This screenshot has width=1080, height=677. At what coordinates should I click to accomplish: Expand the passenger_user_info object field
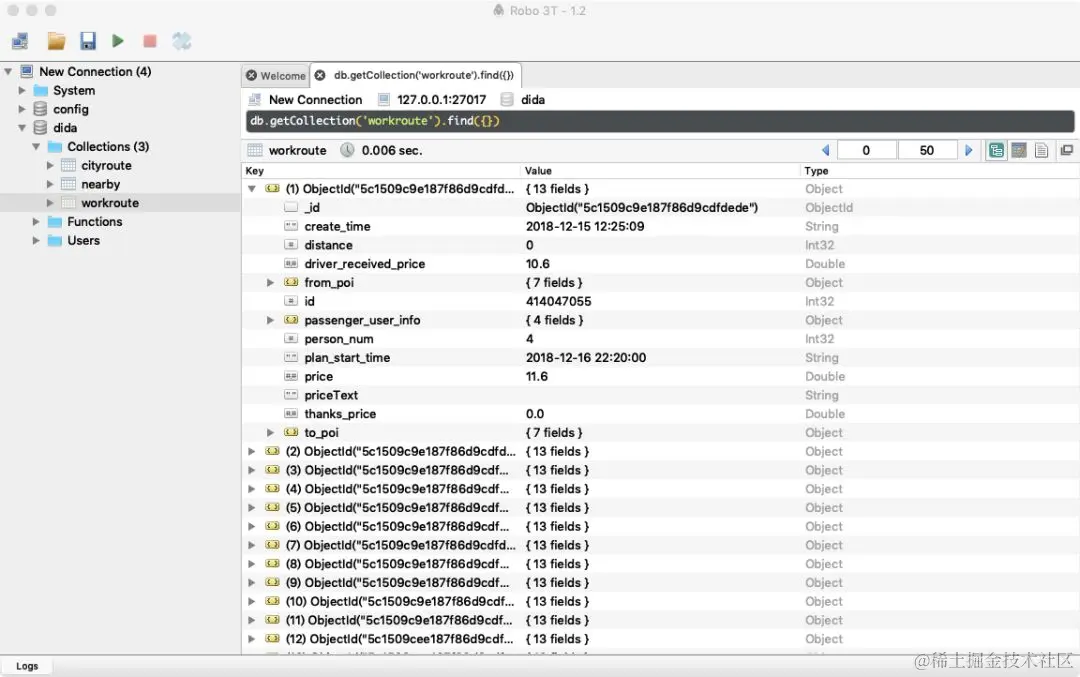[x=271, y=320]
